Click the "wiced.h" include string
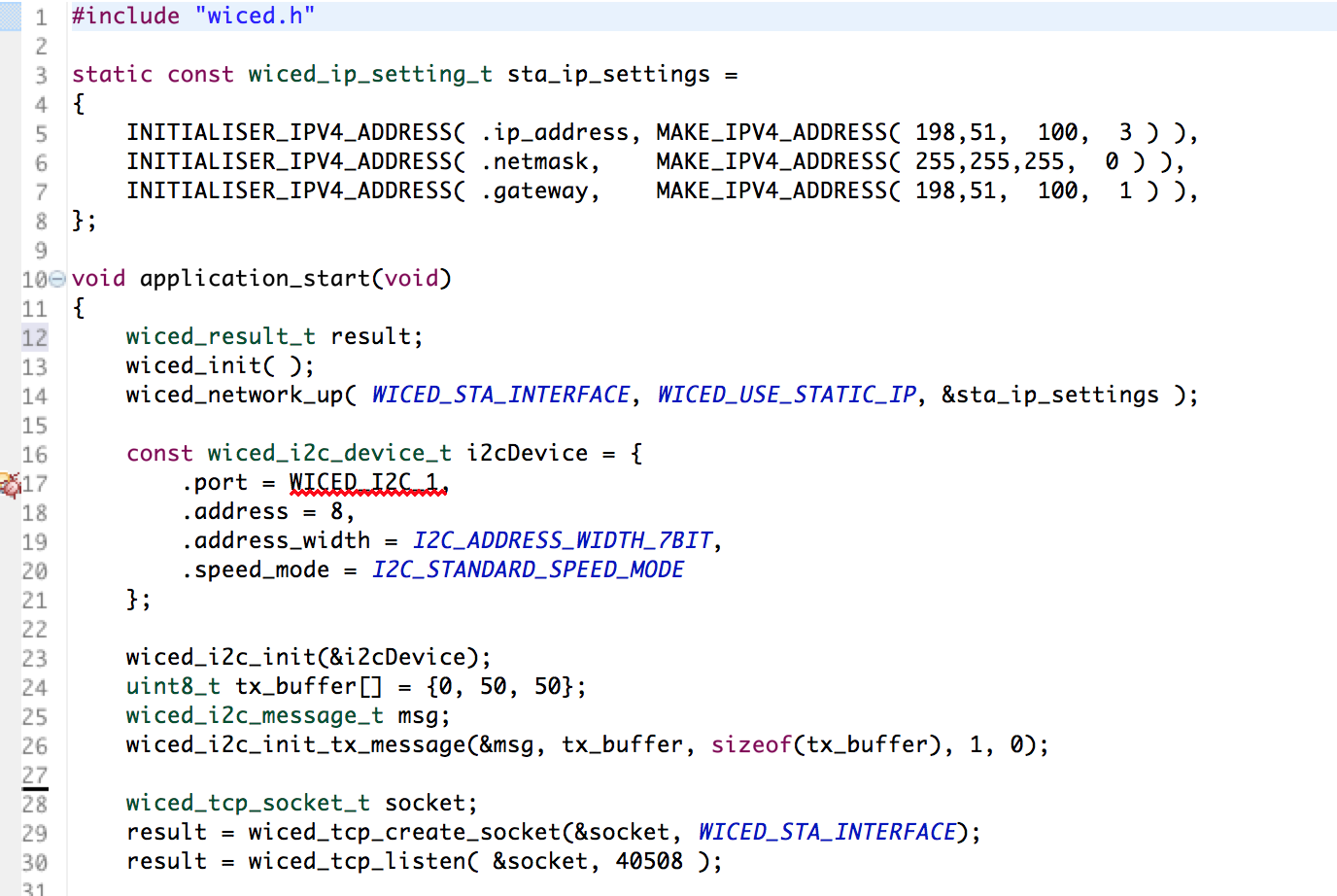 coord(255,17)
